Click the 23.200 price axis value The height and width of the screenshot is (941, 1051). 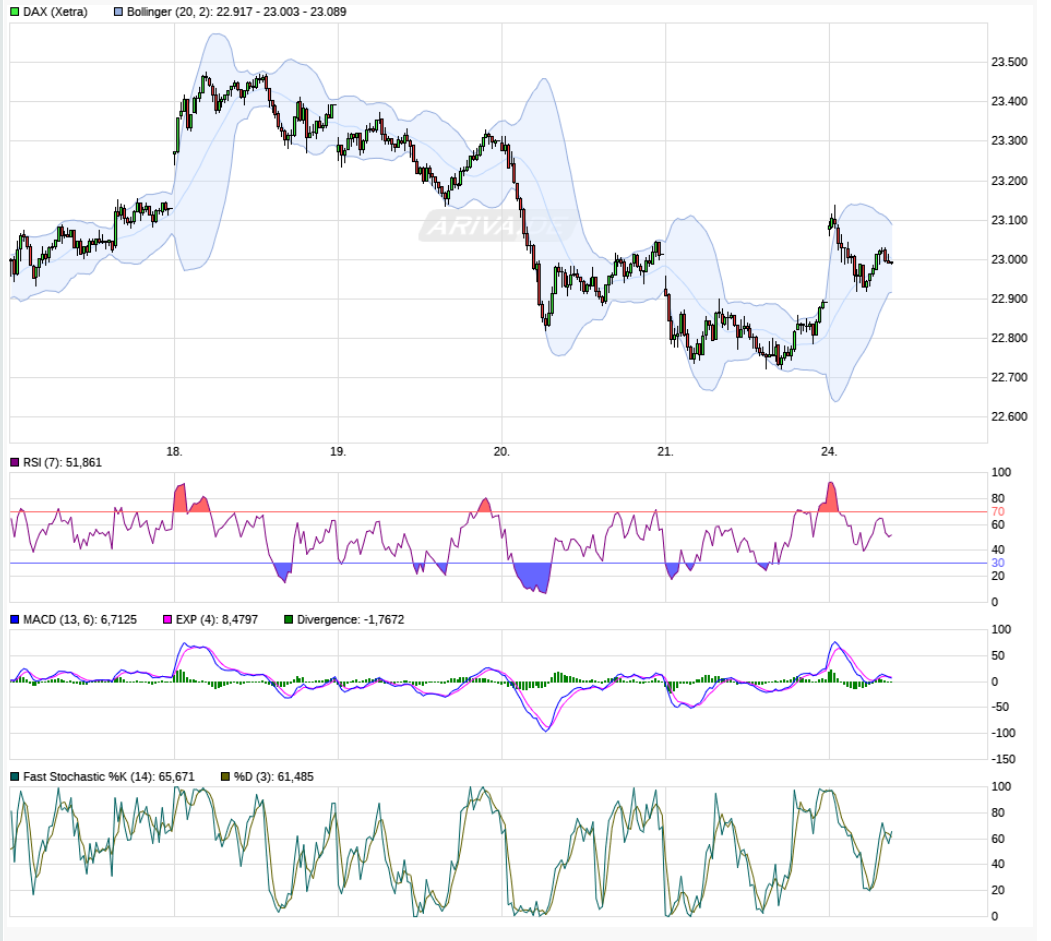[1009, 181]
